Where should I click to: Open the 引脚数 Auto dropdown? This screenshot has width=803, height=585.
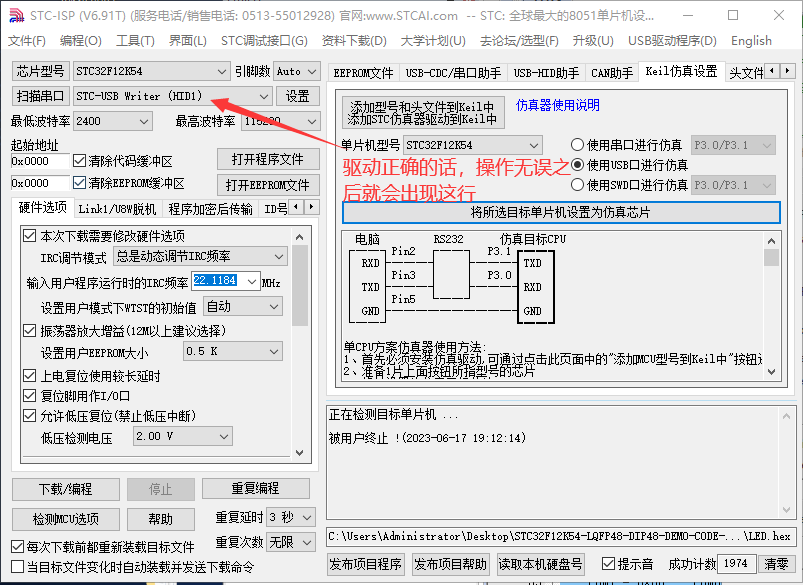pos(297,71)
